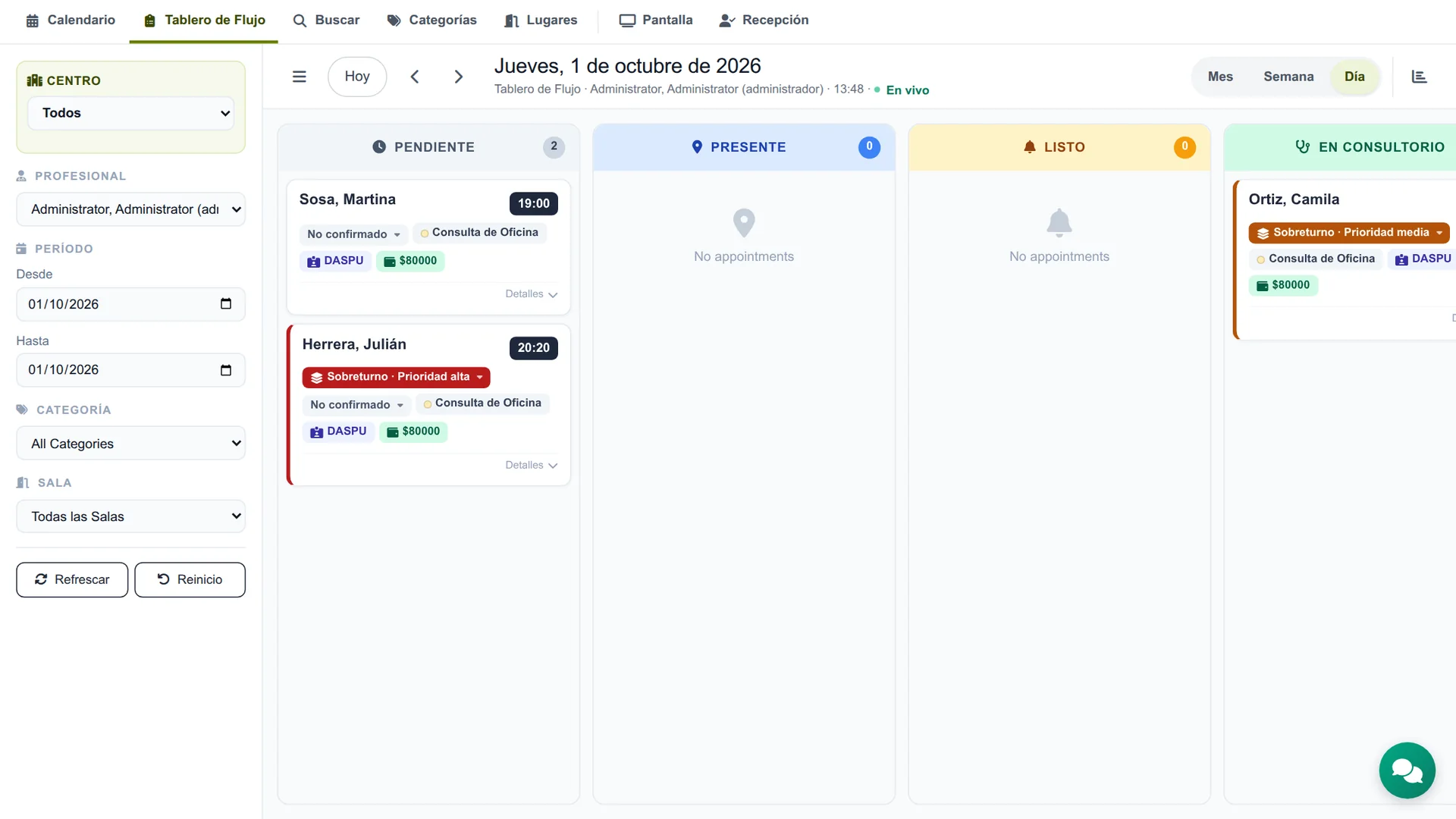Open Sobreturno Prioridad media dropdown
This screenshot has width=1456, height=819.
1348,233
